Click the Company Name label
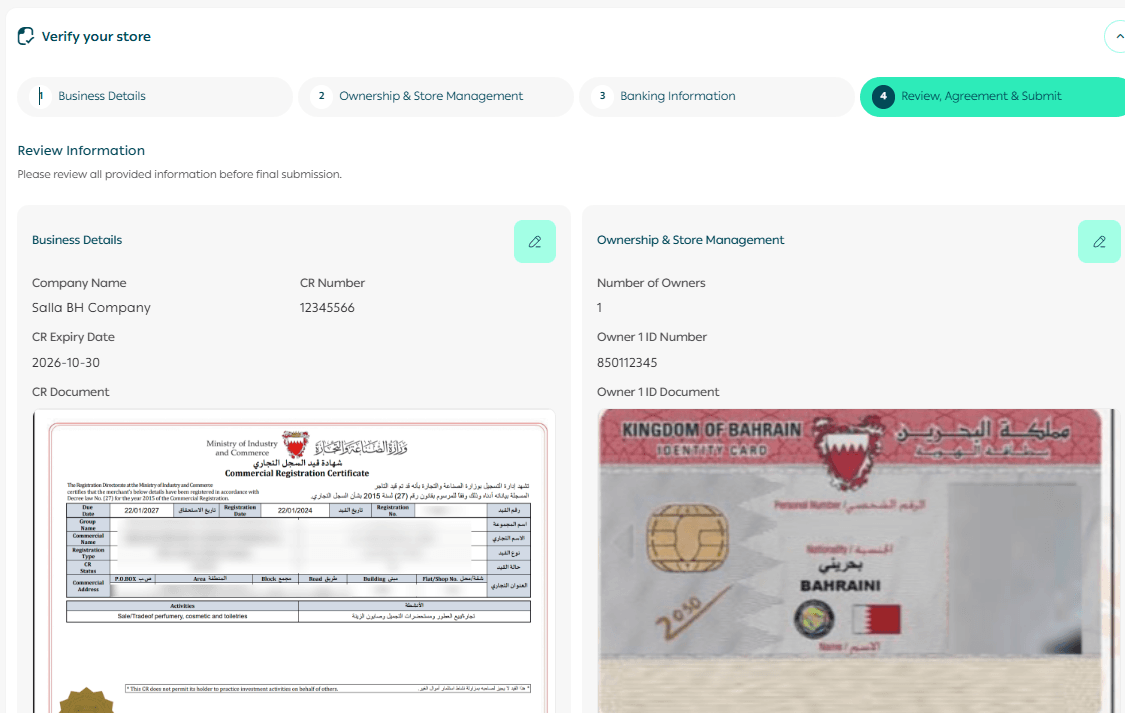 click(79, 283)
